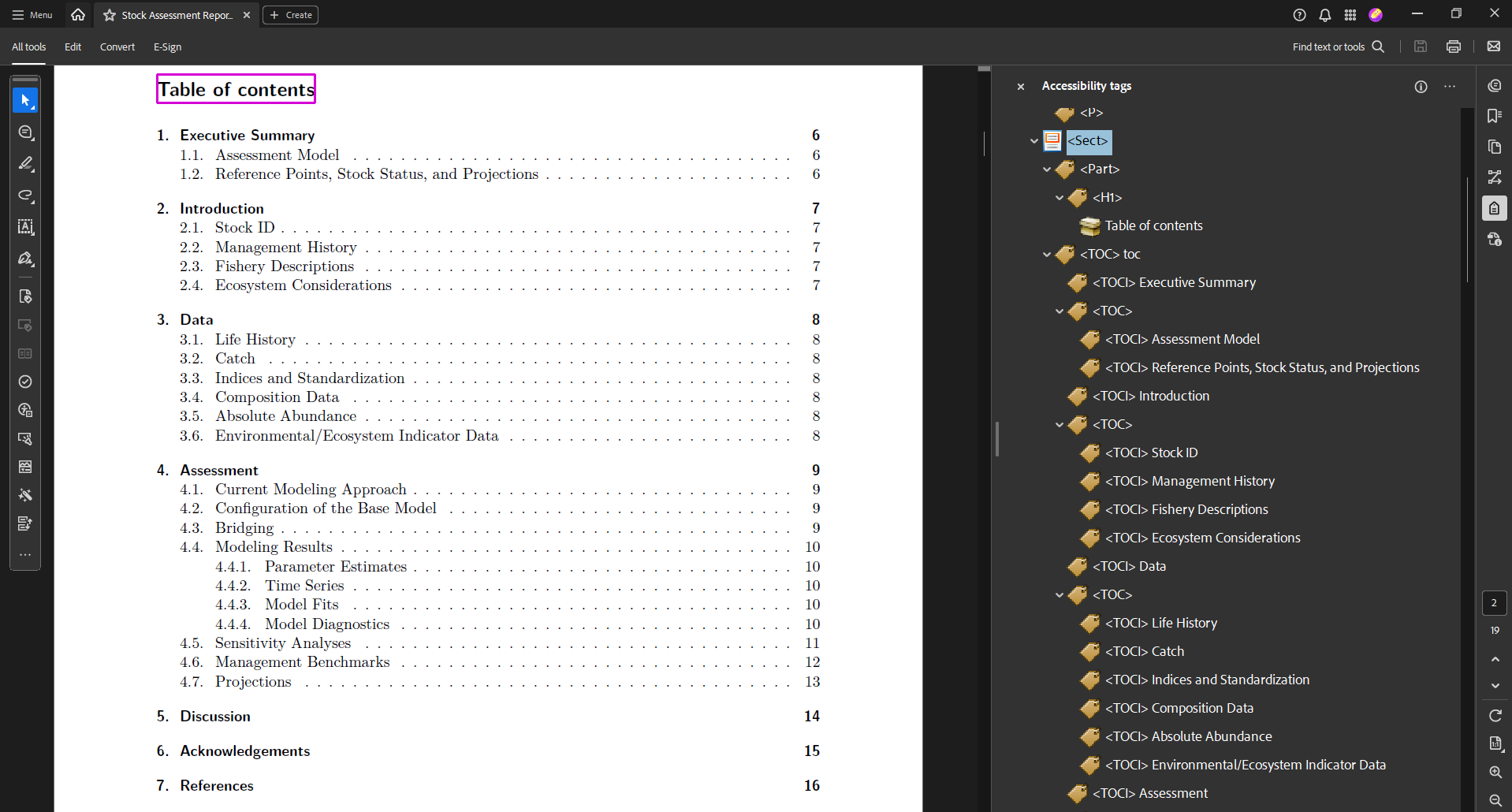Open the Bookmarks panel icon

[1495, 116]
